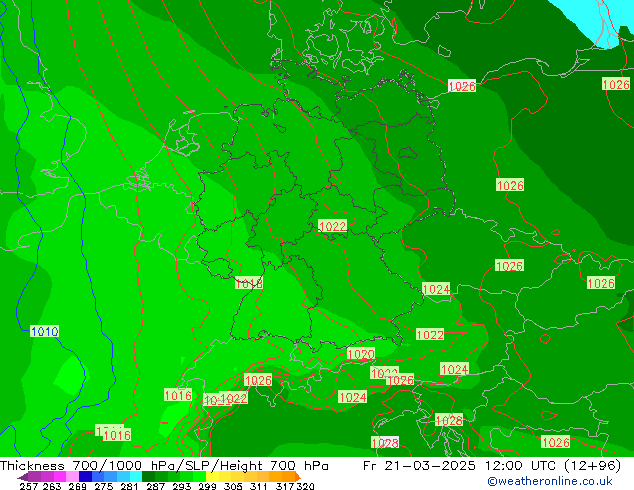Image resolution: width=634 pixels, height=490 pixels.
Task: Click the legend value 287
Action: (x=155, y=486)
